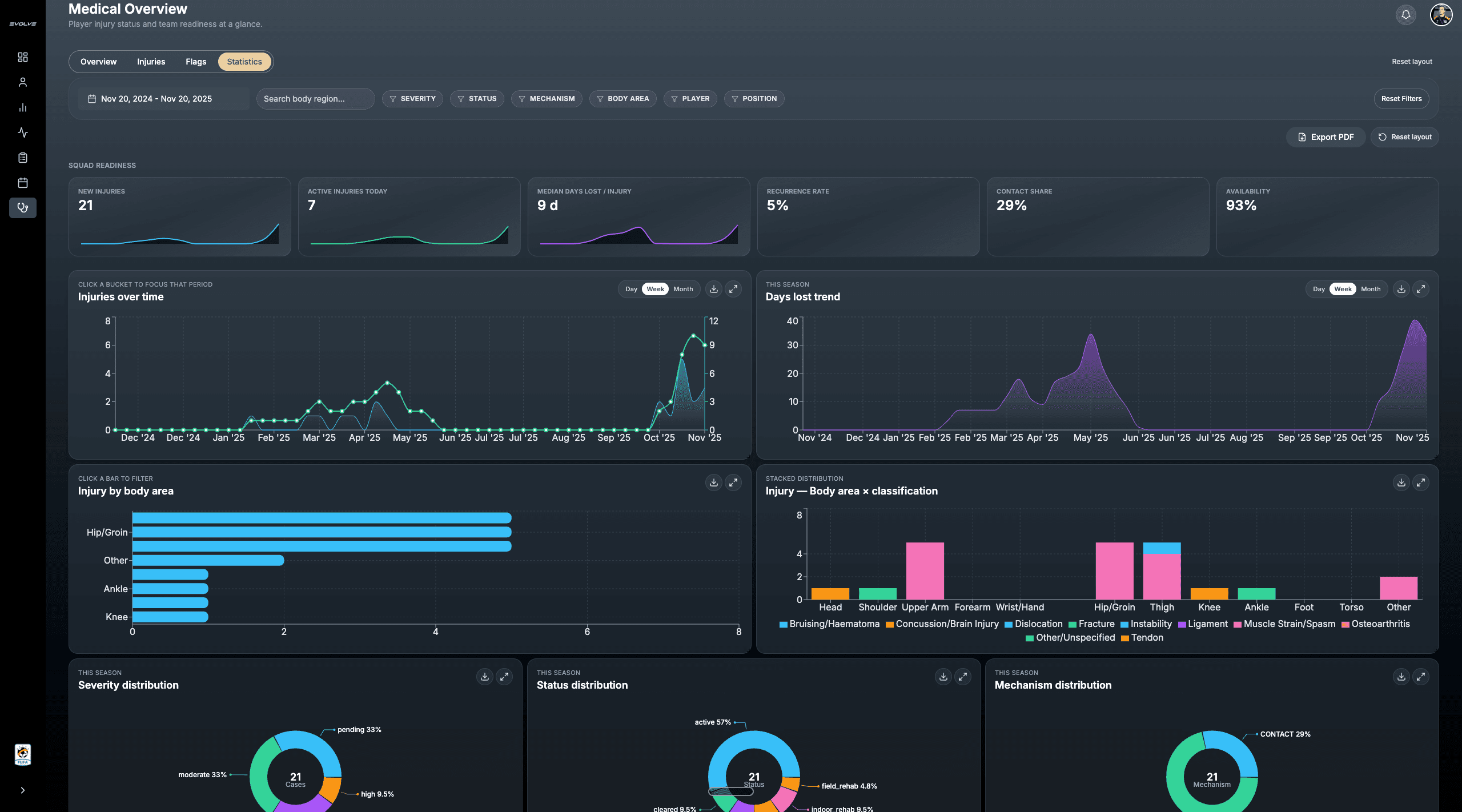The image size is (1462, 812).
Task: Switch Injuries over time to Month
Action: (683, 289)
